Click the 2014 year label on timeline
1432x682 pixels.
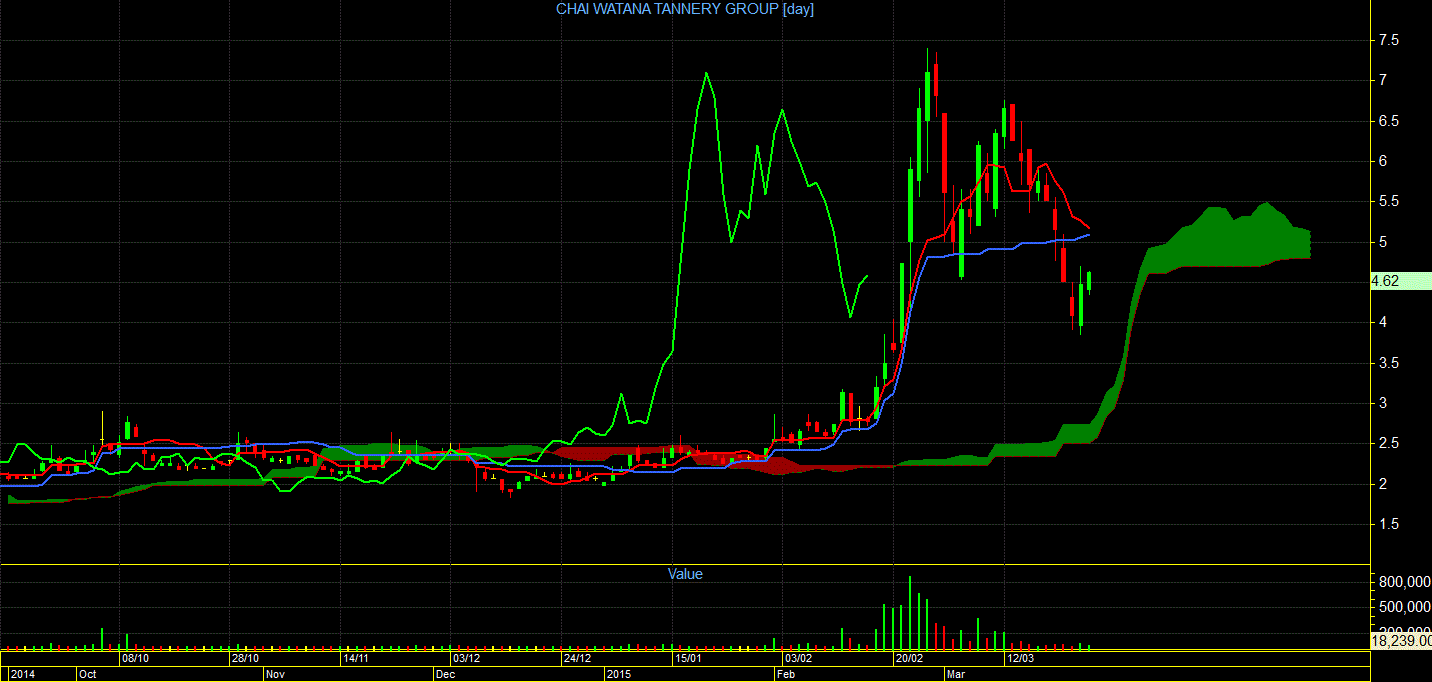21,674
